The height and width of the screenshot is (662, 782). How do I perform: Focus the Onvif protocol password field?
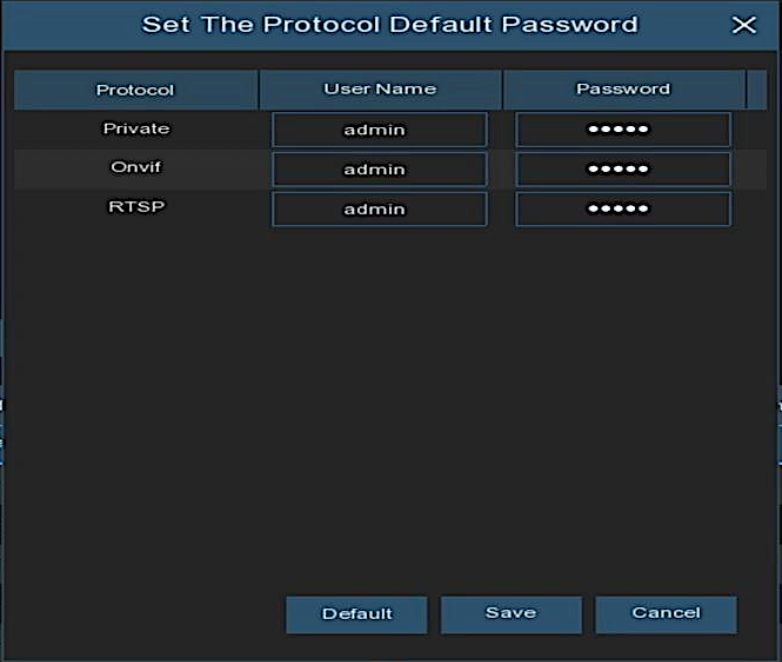[623, 169]
